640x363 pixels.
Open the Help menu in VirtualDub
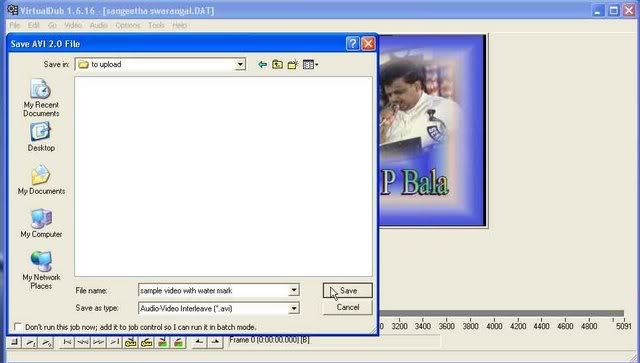[179, 25]
